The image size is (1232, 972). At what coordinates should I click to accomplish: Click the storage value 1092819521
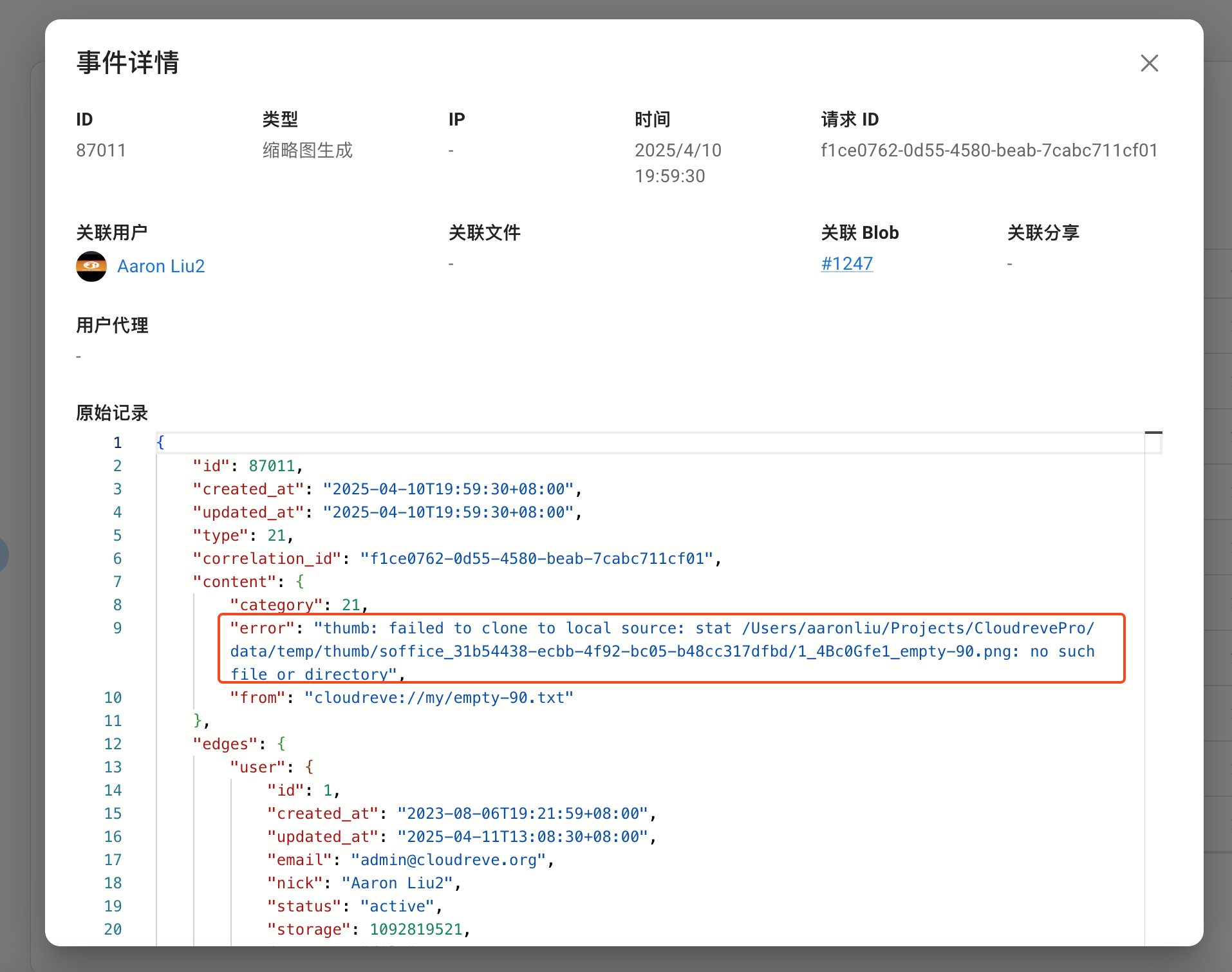[x=416, y=930]
